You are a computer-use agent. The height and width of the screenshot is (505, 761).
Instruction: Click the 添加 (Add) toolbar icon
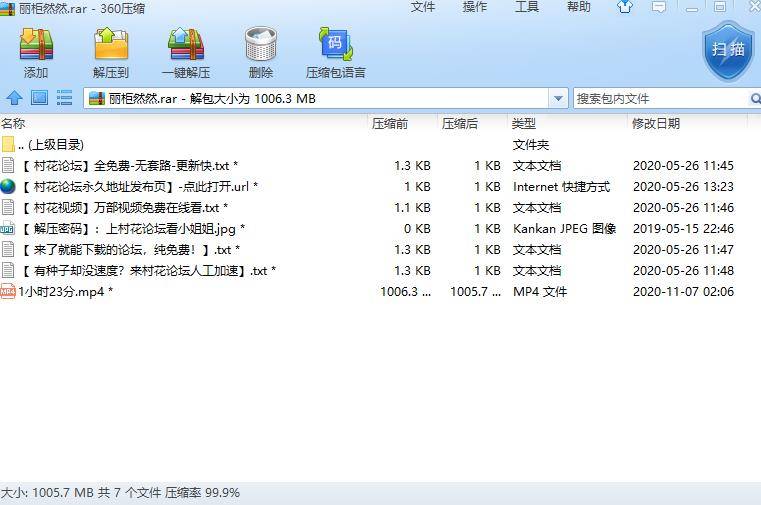pyautogui.click(x=36, y=52)
